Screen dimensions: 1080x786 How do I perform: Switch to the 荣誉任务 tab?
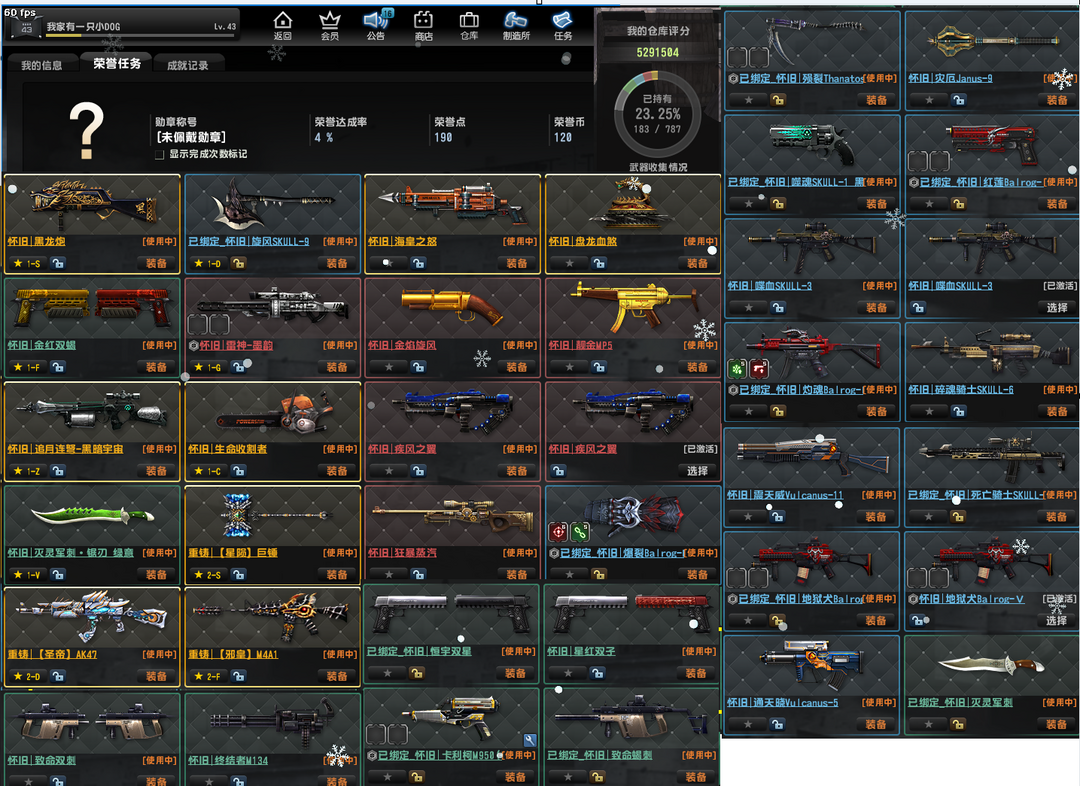click(x=117, y=63)
